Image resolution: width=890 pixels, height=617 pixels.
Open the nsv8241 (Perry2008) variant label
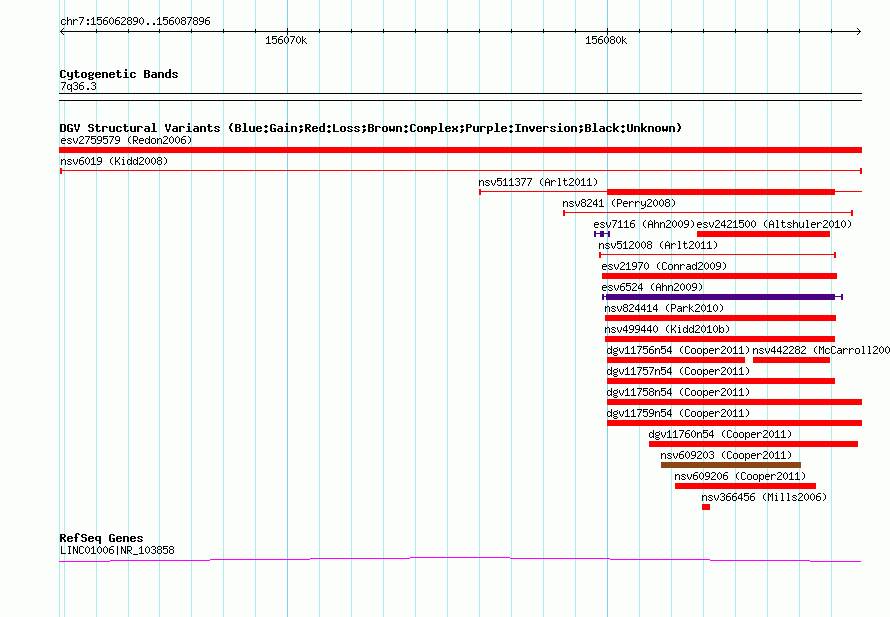619,203
